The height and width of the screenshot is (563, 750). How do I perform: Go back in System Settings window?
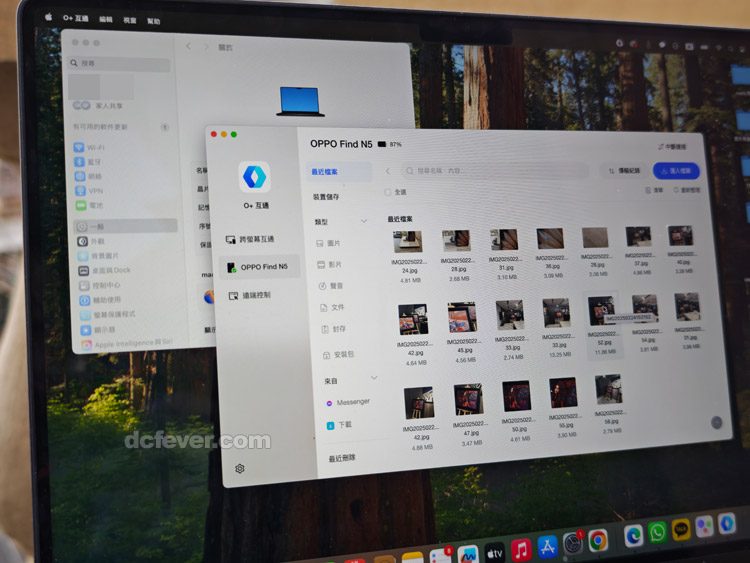188,46
